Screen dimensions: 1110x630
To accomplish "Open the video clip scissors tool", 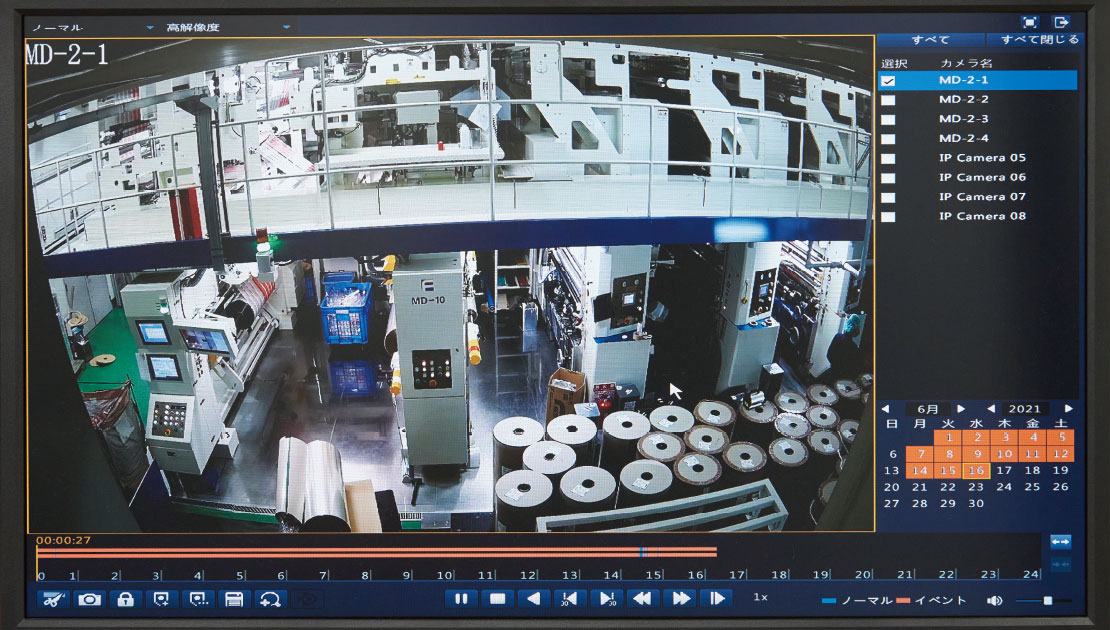I will (x=52, y=599).
